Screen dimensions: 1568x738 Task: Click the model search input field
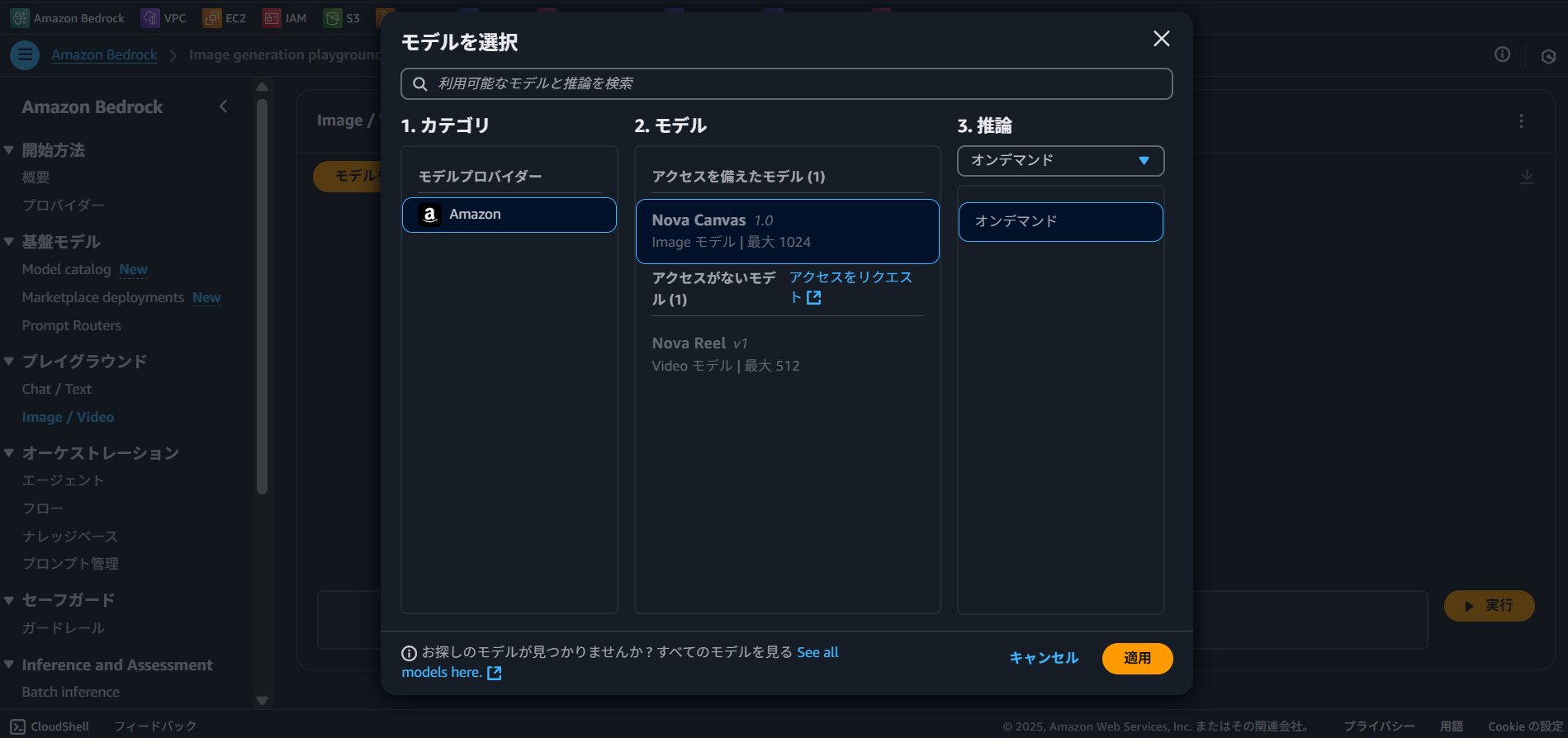tap(786, 83)
